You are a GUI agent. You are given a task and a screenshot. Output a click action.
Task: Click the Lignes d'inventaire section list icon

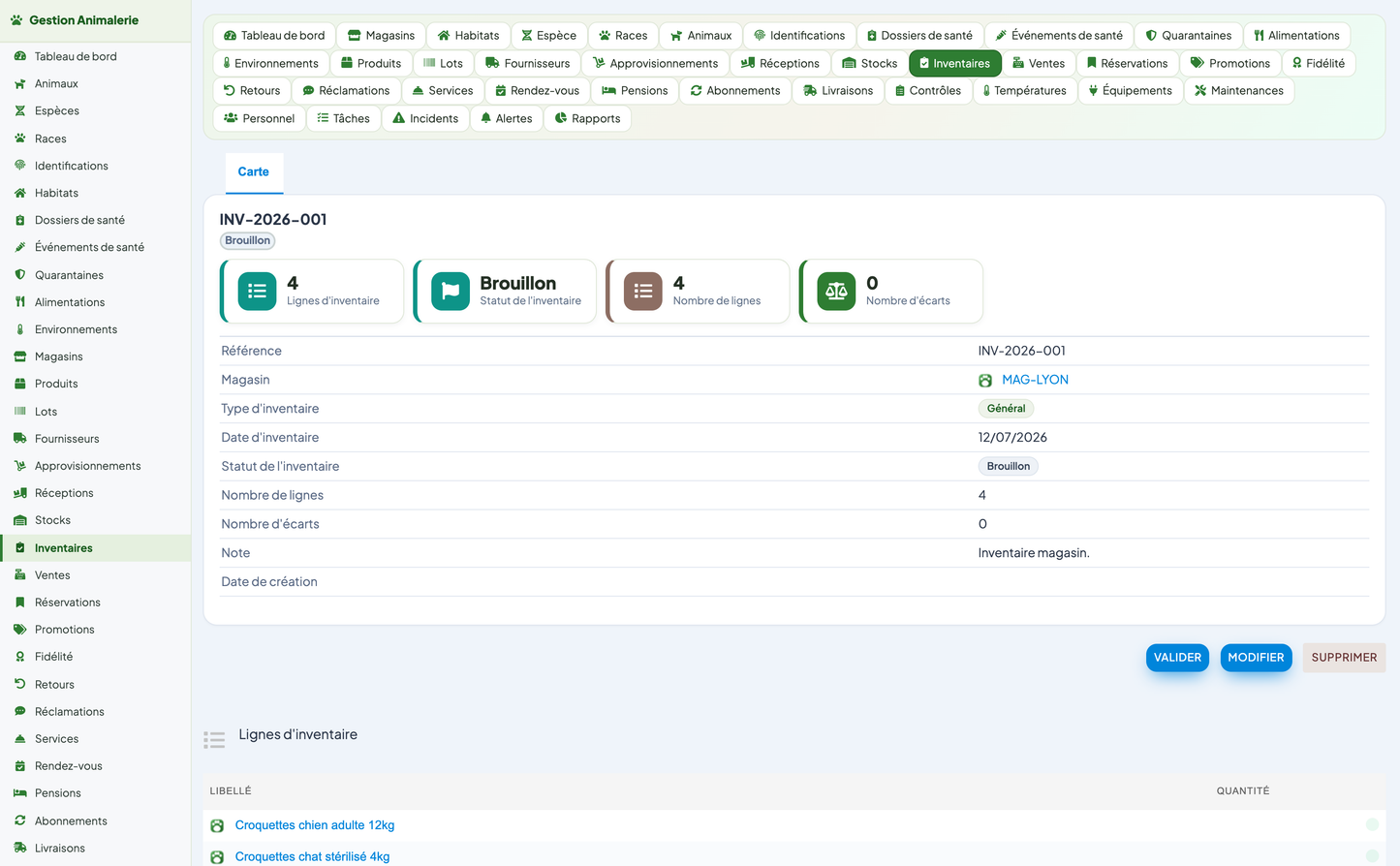click(214, 740)
